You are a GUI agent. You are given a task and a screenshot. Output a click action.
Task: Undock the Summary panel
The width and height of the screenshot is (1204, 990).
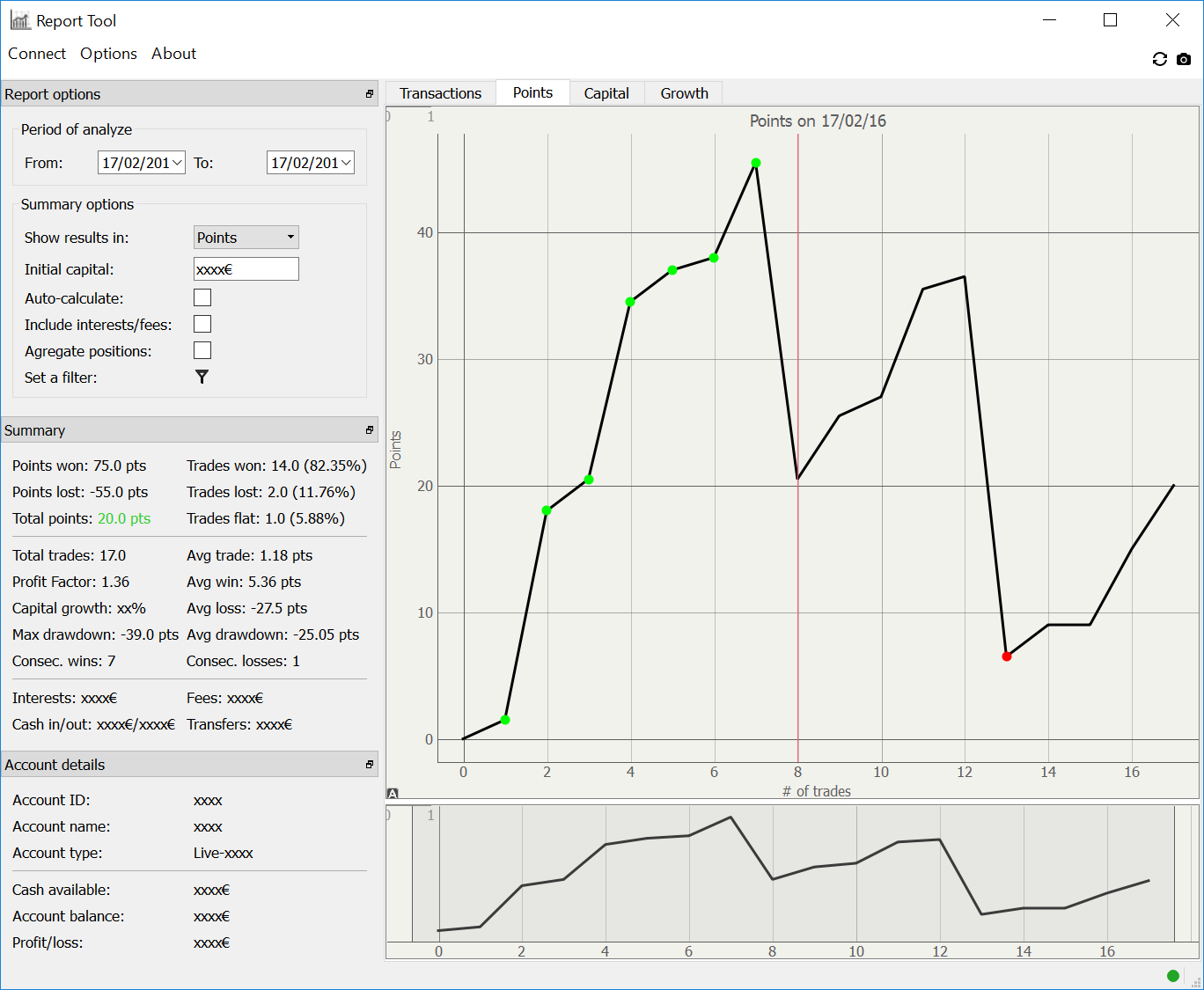370,430
